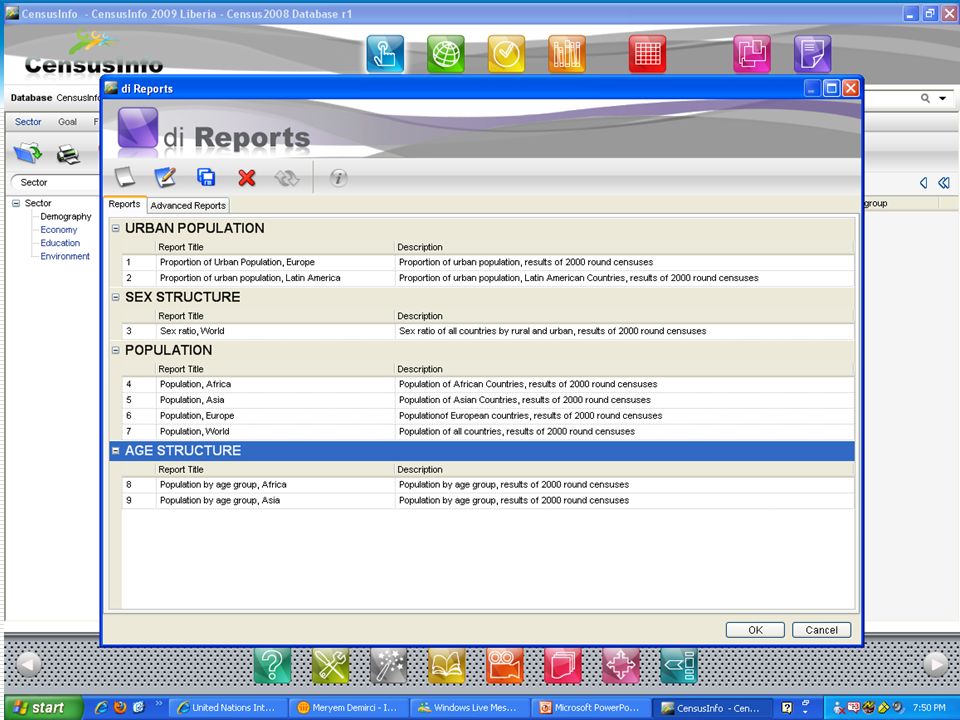Select the 'Population, Africa' report
Viewport: 960px width, 720px height.
pyautogui.click(x=488, y=384)
